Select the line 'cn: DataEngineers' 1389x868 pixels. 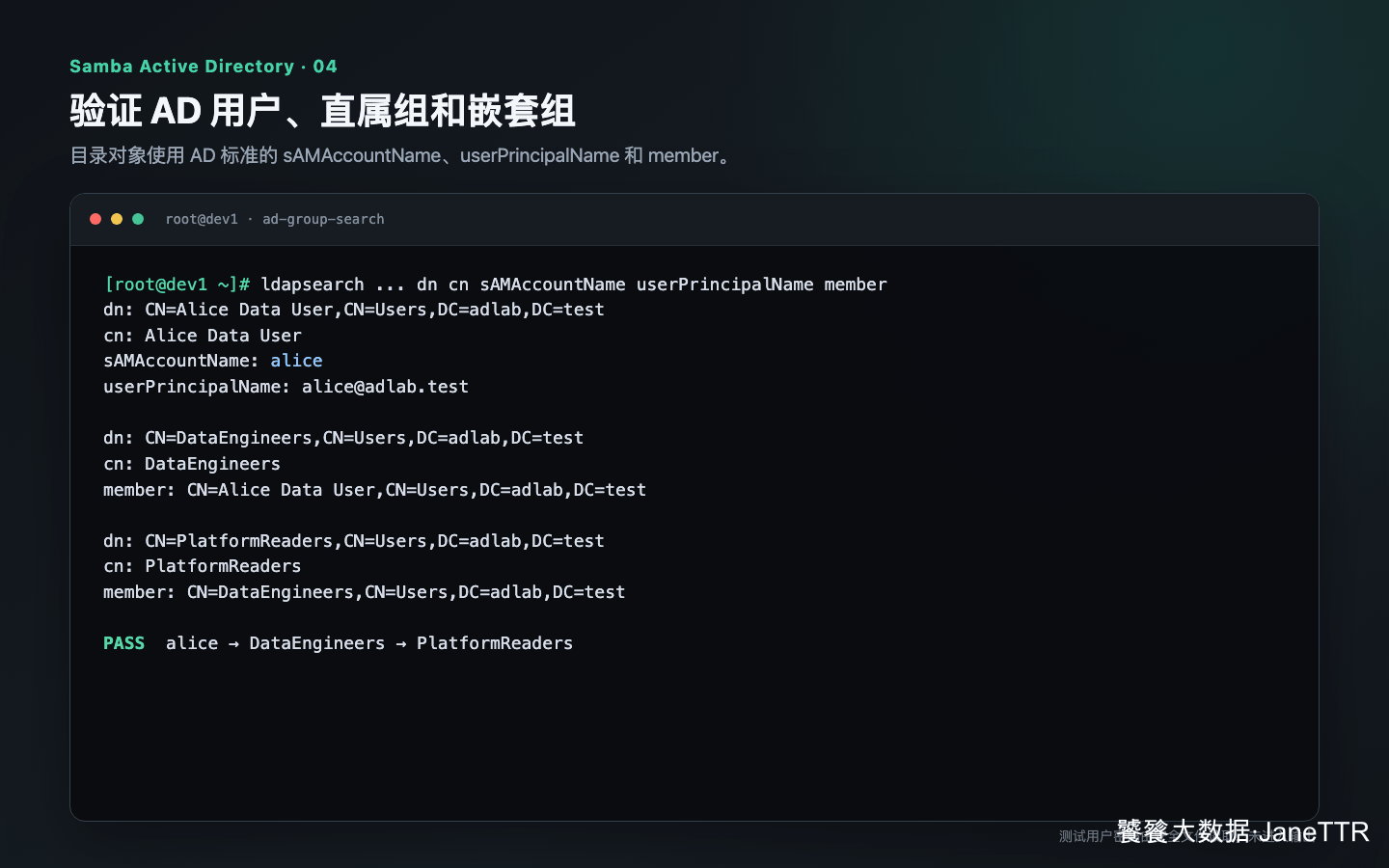[192, 464]
